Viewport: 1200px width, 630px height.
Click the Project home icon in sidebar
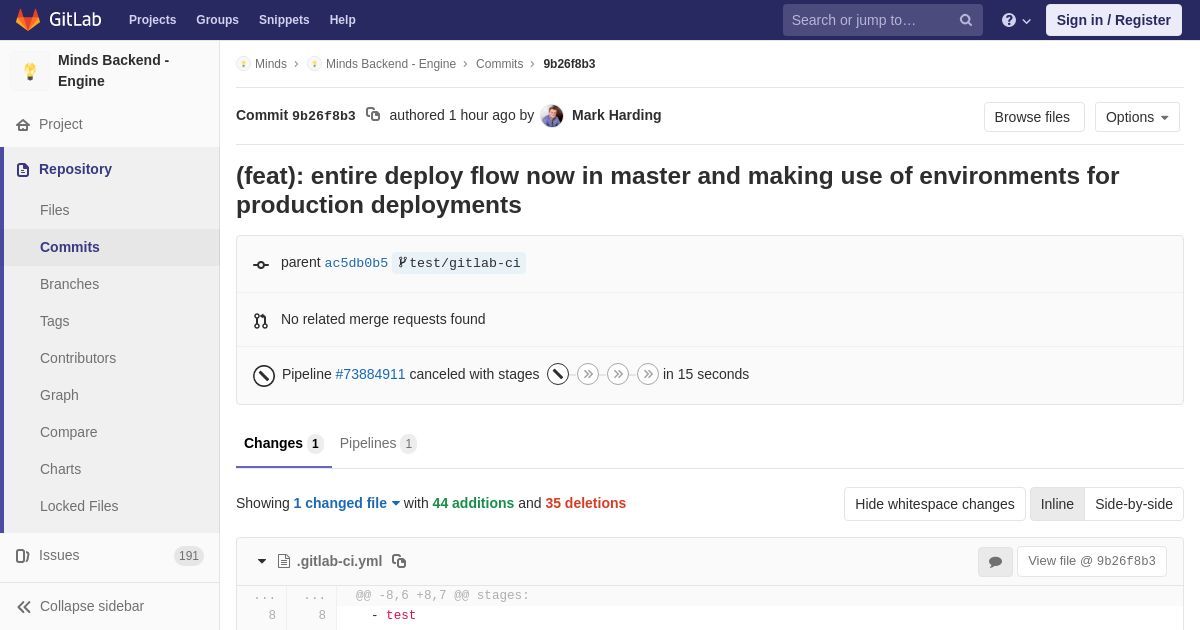tap(23, 125)
